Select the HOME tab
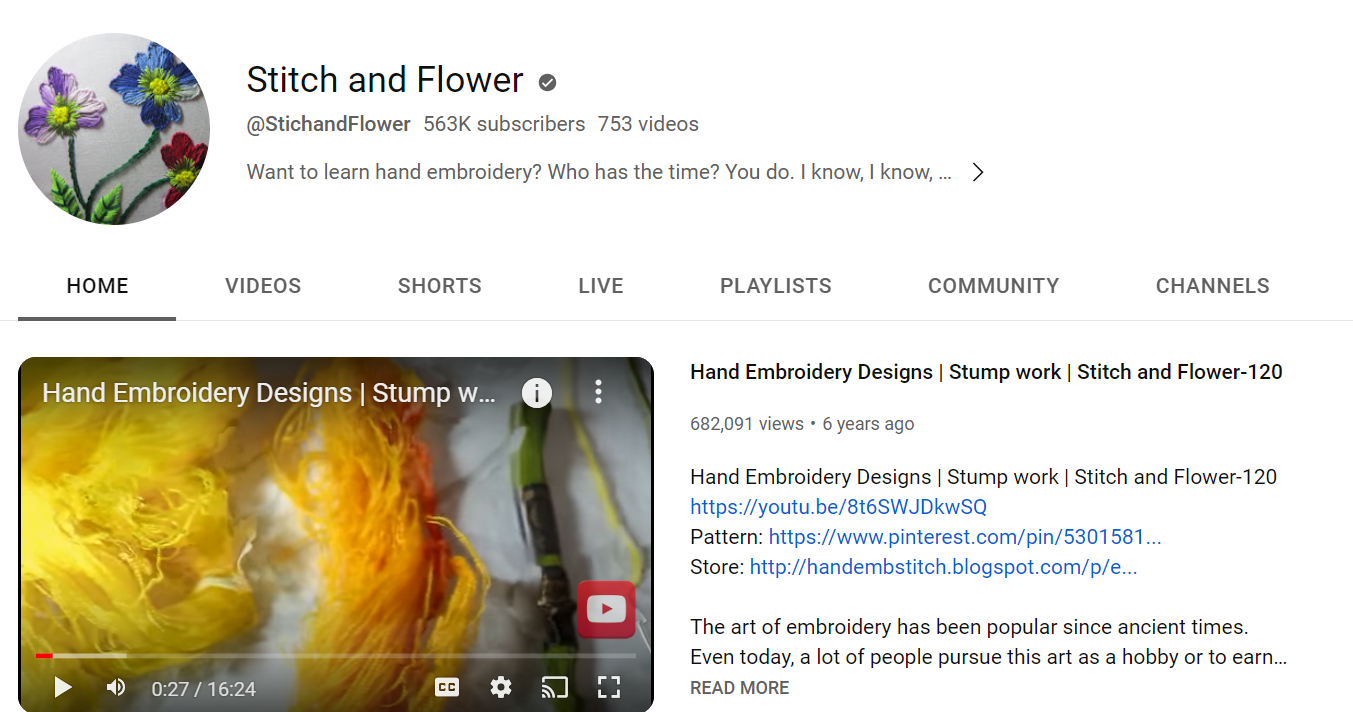 coord(97,286)
